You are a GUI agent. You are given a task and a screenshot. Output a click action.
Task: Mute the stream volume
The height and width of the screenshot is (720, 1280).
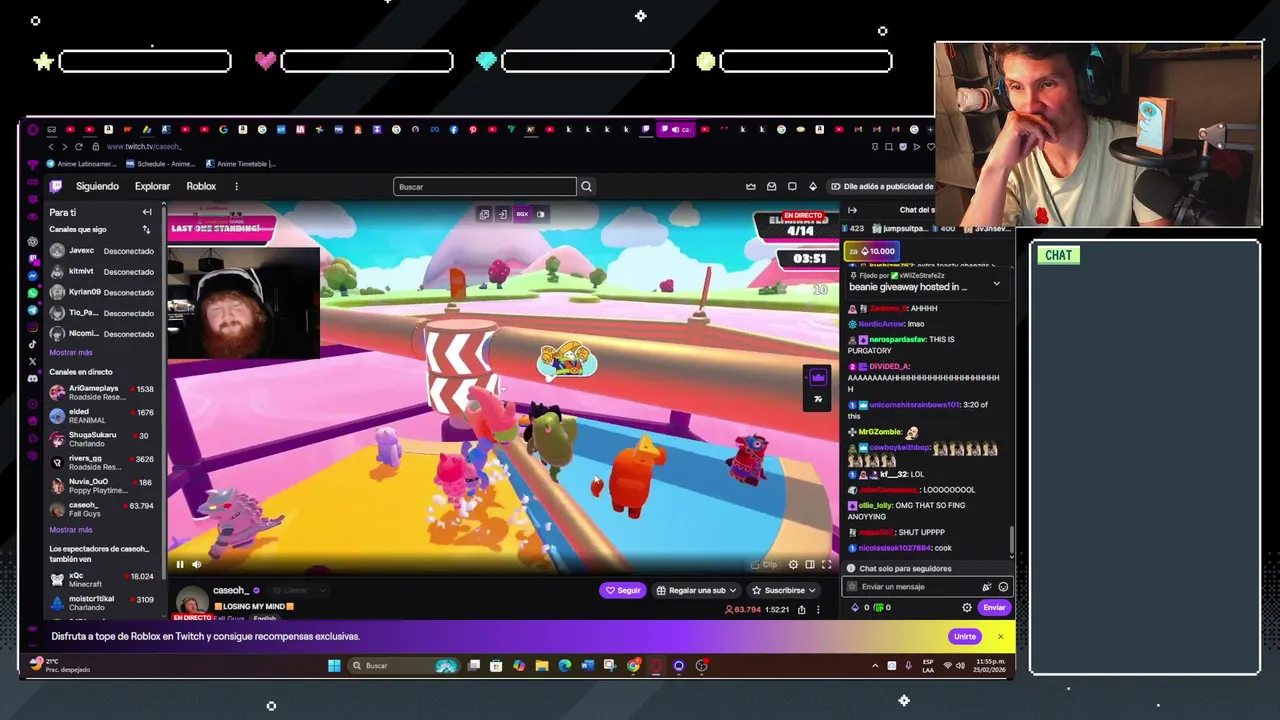[196, 564]
